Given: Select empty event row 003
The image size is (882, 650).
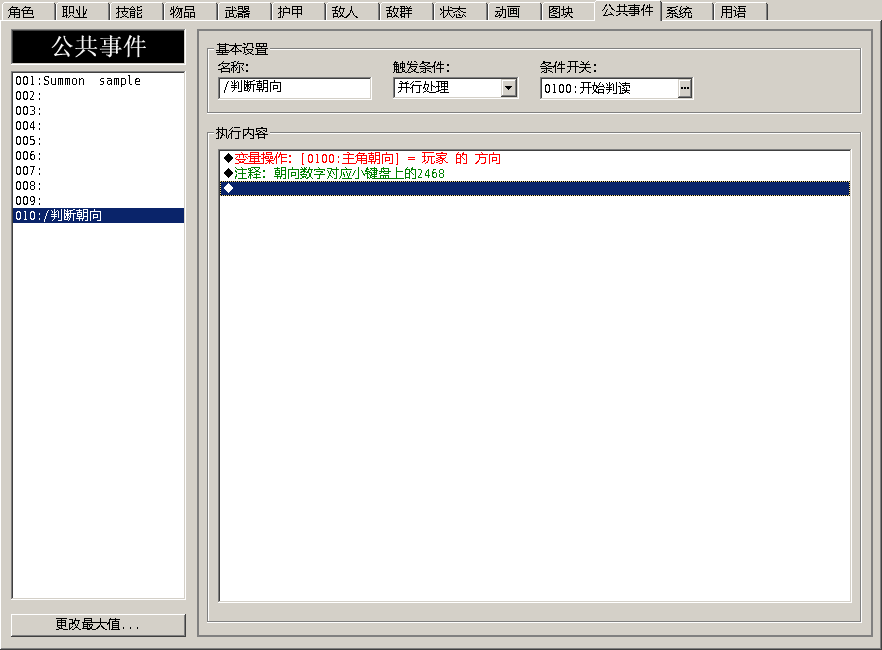Looking at the screenshot, I should [98, 111].
